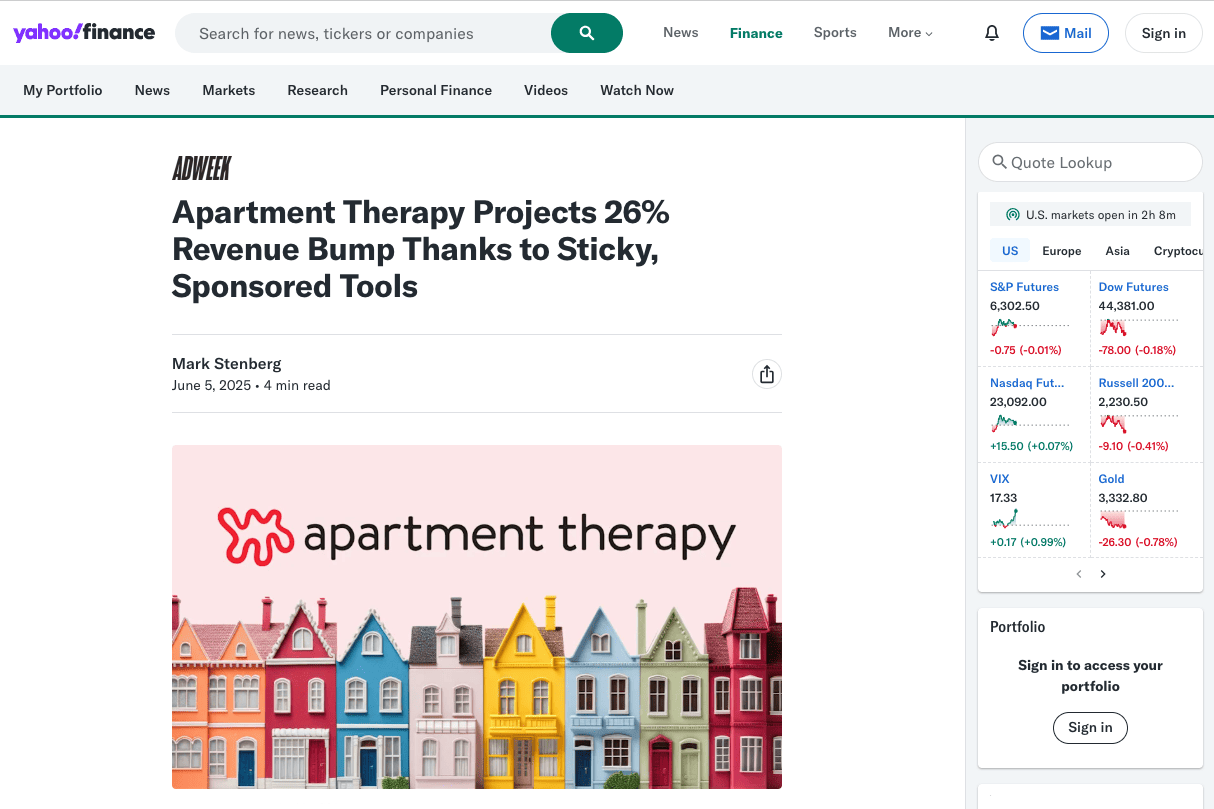Image resolution: width=1214 pixels, height=809 pixels.
Task: Go to previous markets page arrow
Action: [1078, 574]
